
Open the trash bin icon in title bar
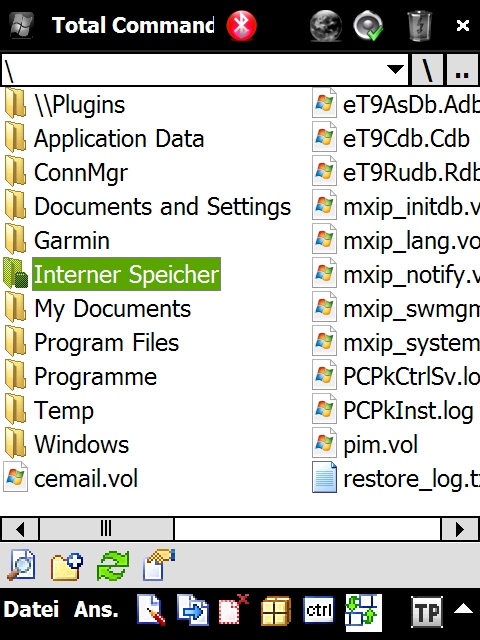(x=420, y=26)
